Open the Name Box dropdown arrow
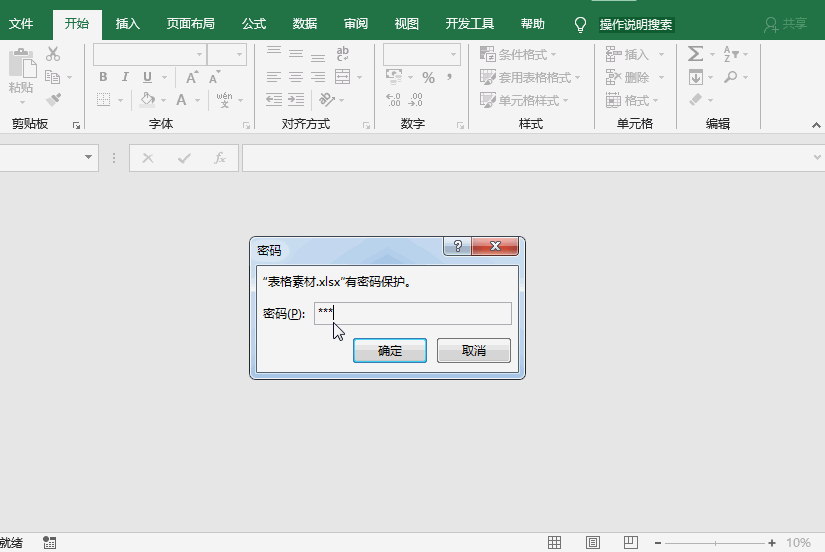The height and width of the screenshot is (552, 825). pyautogui.click(x=89, y=158)
